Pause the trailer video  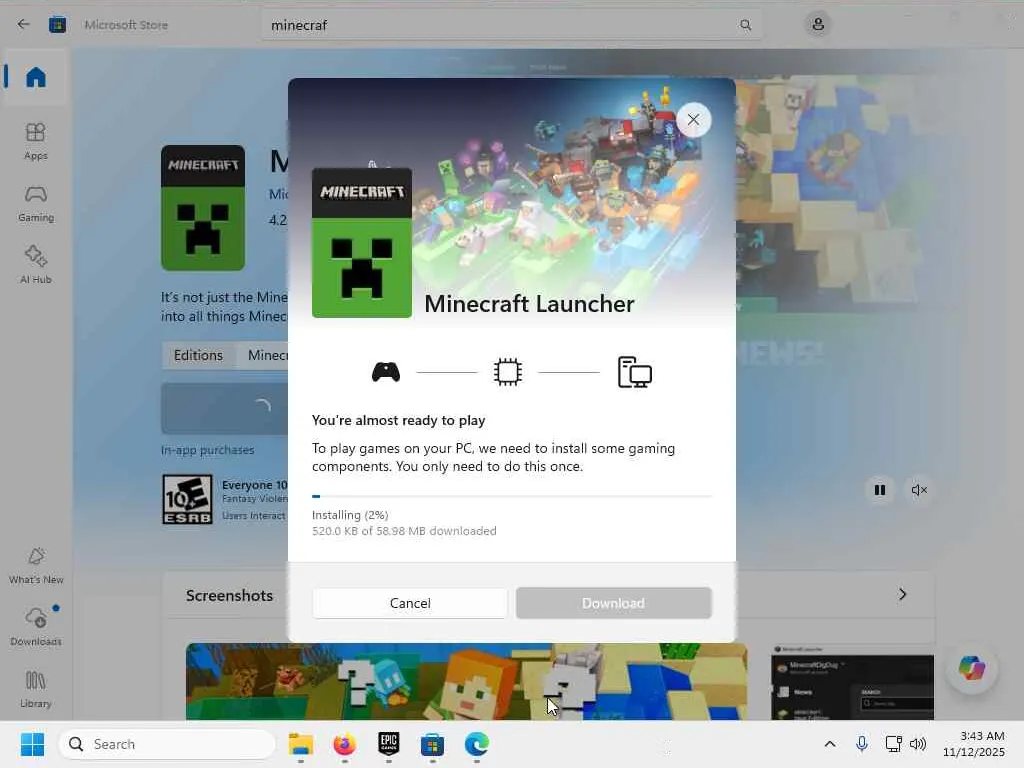(x=880, y=490)
